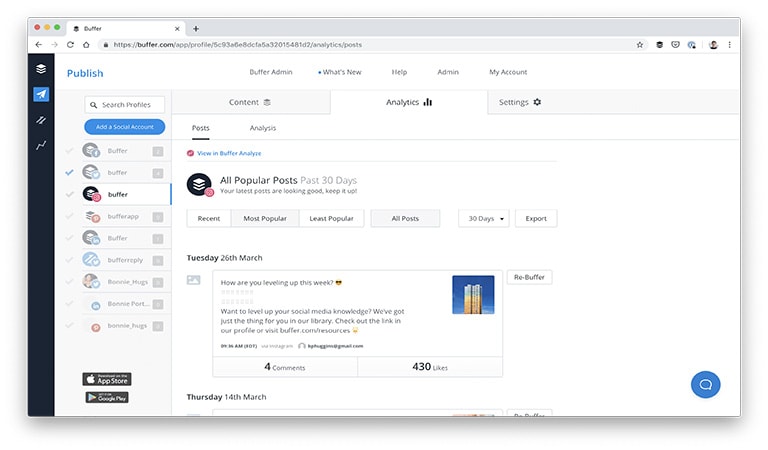Click the profile avatar beside All Popular Posts
768x450 pixels.
199,185
